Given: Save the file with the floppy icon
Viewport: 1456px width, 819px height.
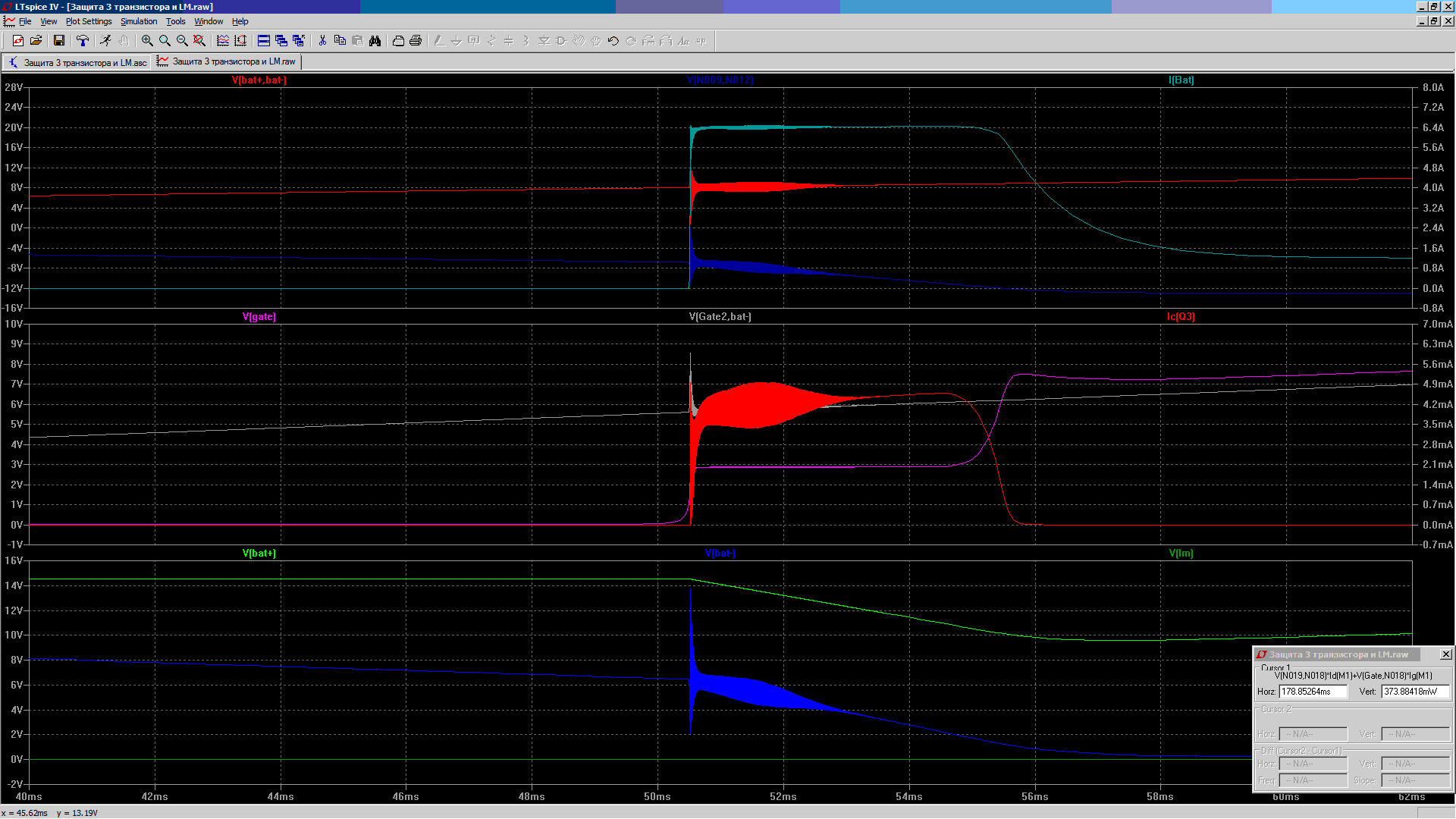Looking at the screenshot, I should coord(59,41).
